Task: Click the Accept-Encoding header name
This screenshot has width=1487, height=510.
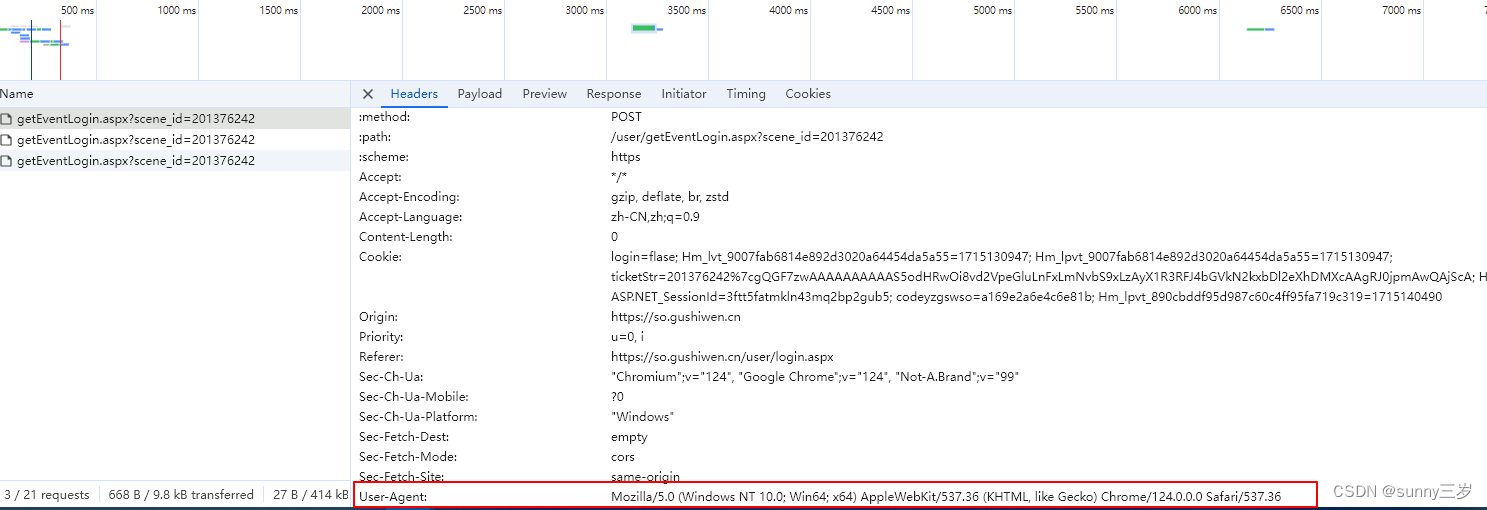Action: [x=409, y=197]
